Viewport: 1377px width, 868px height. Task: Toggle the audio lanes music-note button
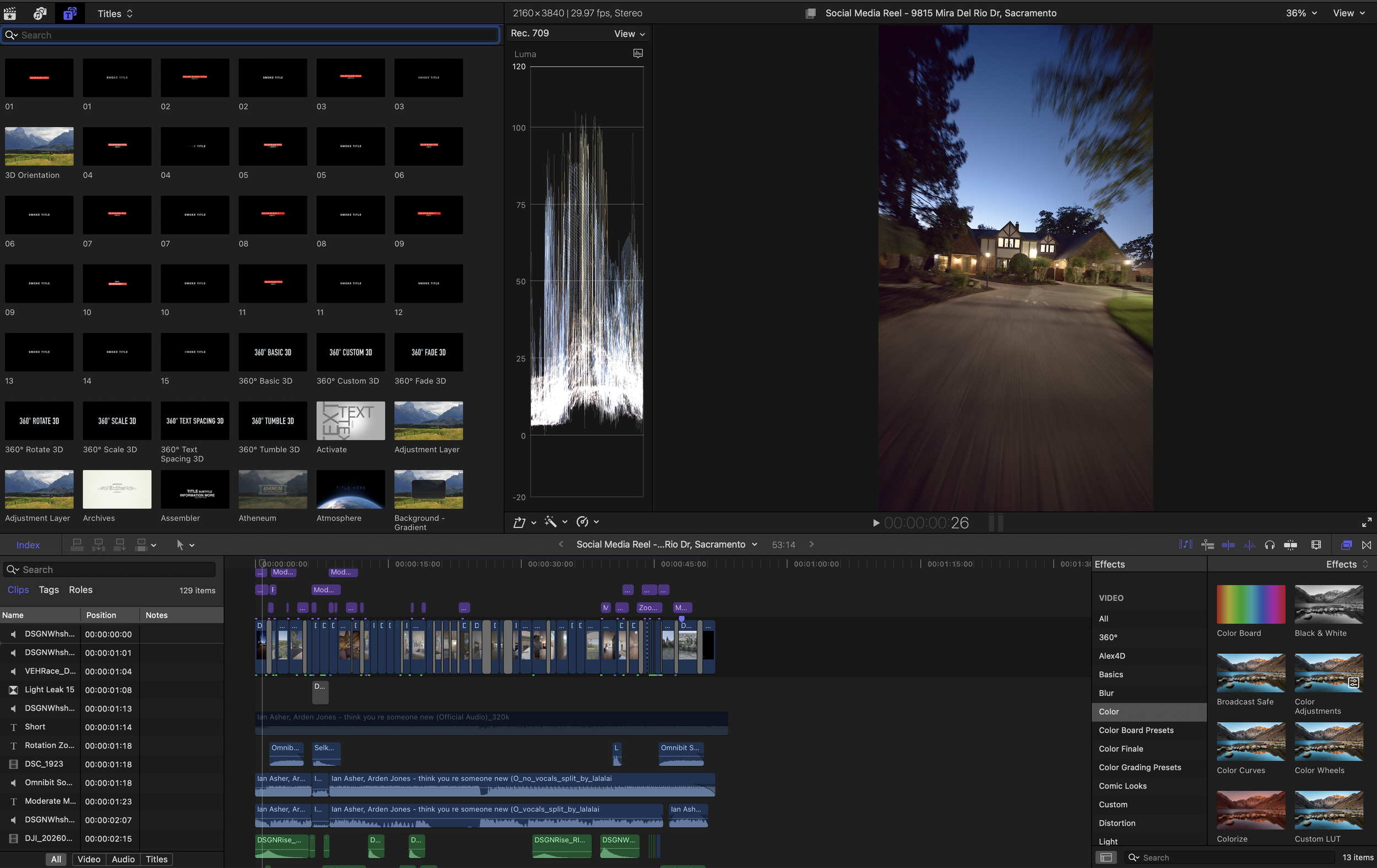click(1185, 544)
